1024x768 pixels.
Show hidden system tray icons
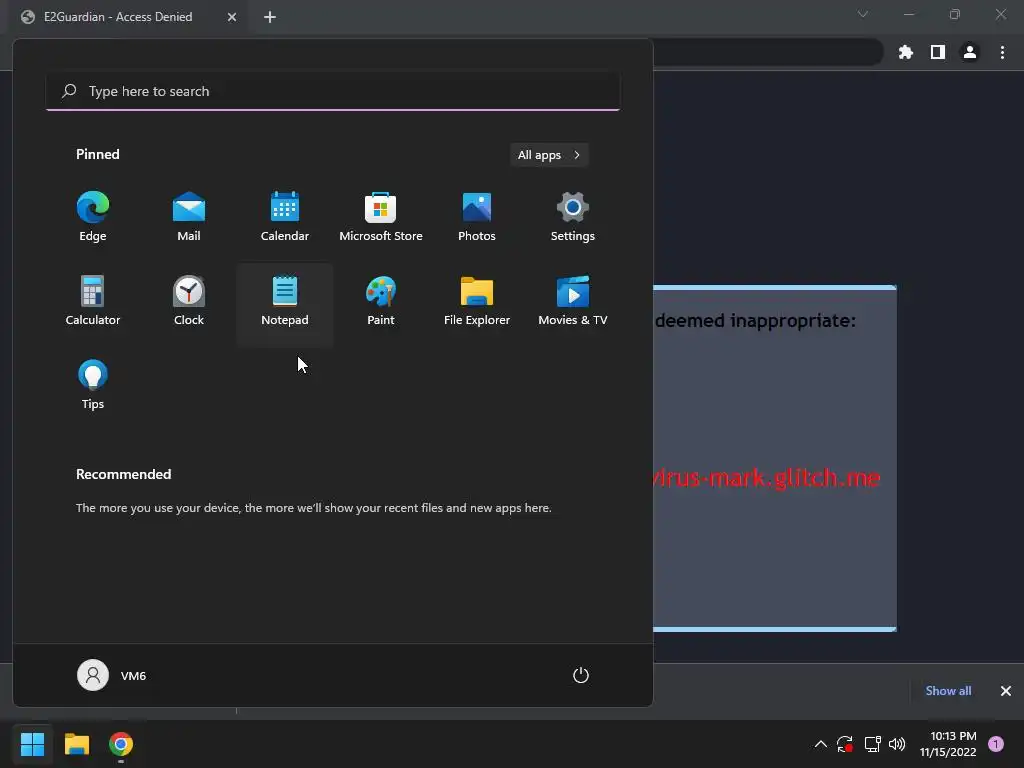[821, 744]
